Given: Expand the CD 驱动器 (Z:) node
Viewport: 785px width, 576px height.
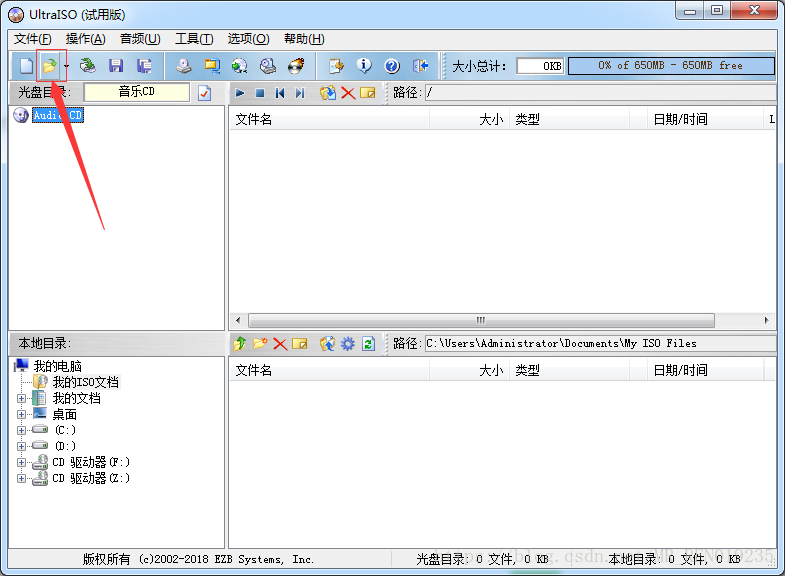Looking at the screenshot, I should tap(21, 478).
